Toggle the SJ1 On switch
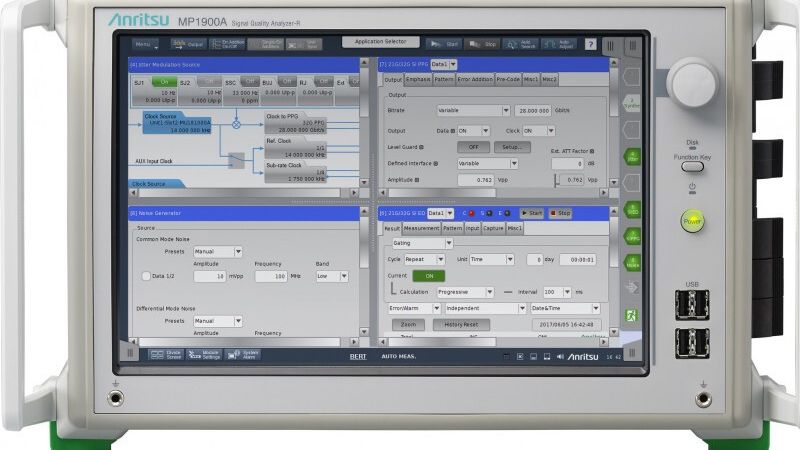 point(164,82)
